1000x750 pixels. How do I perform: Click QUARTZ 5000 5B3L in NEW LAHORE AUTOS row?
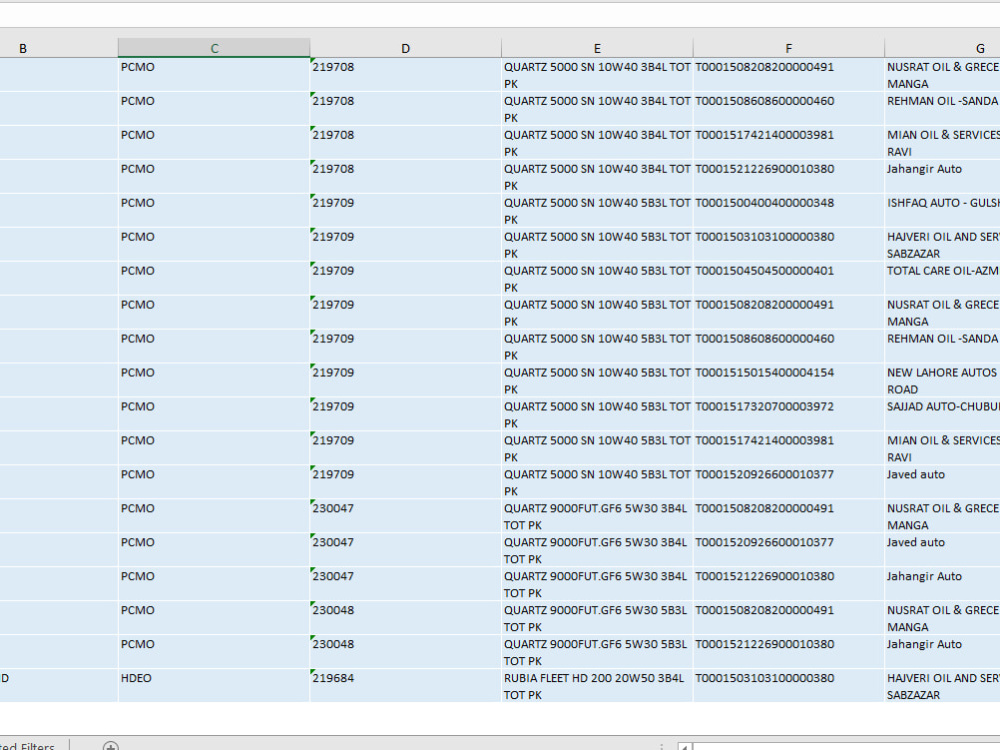(x=597, y=381)
